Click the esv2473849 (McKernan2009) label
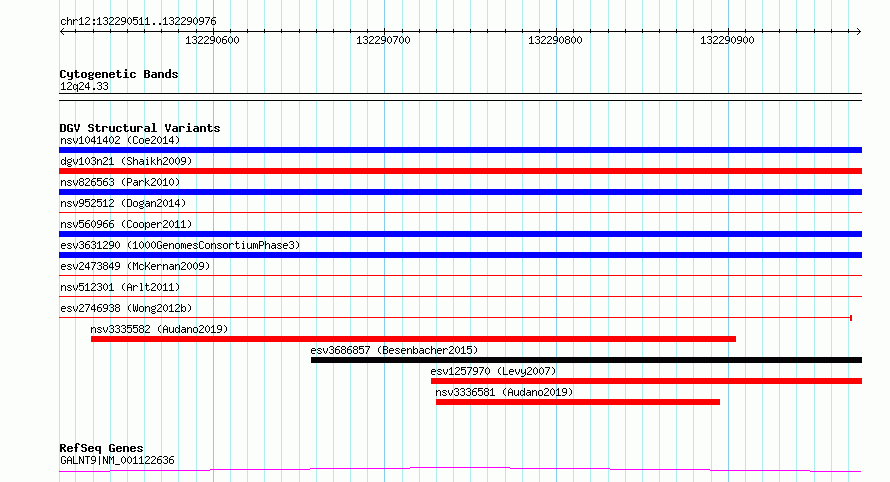The width and height of the screenshot is (890, 482). (135, 266)
